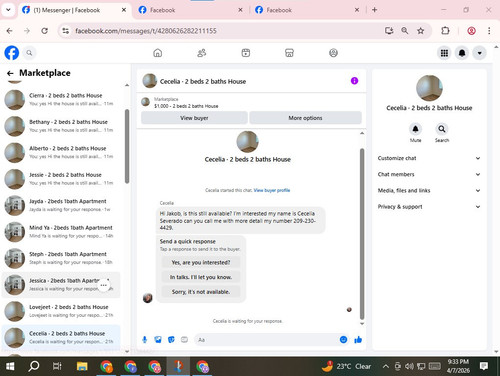Open Mind Ya 2beds 1bath Apartment chat
The height and width of the screenshot is (376, 500).
tap(61, 232)
